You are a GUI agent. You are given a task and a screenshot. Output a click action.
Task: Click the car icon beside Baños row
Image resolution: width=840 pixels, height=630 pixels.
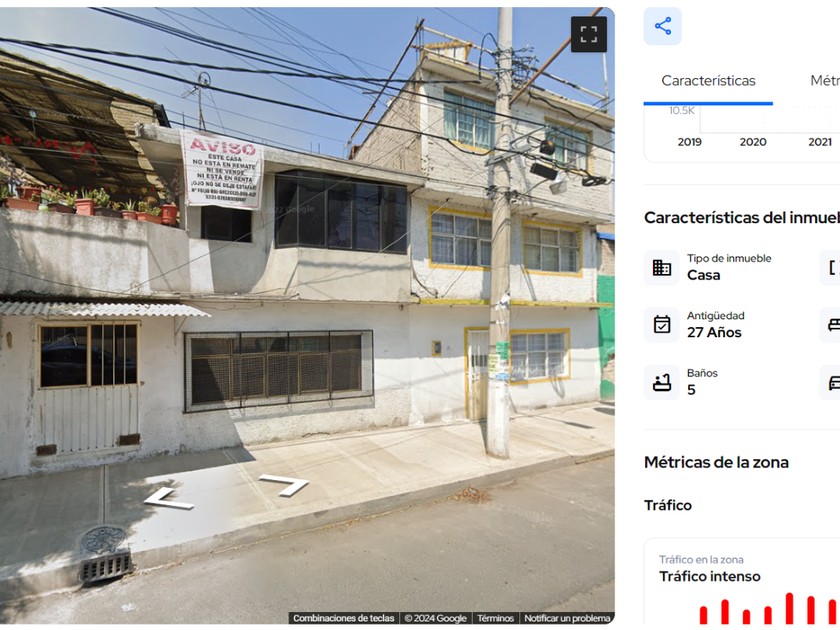(x=832, y=382)
